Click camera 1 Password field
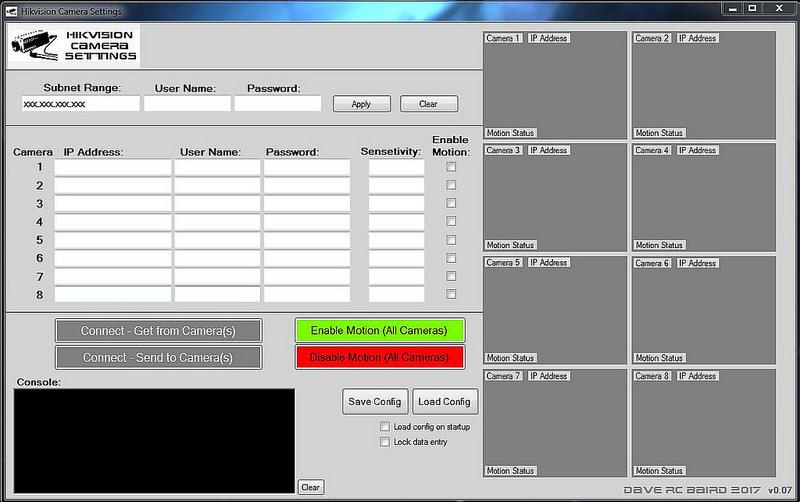 click(307, 167)
